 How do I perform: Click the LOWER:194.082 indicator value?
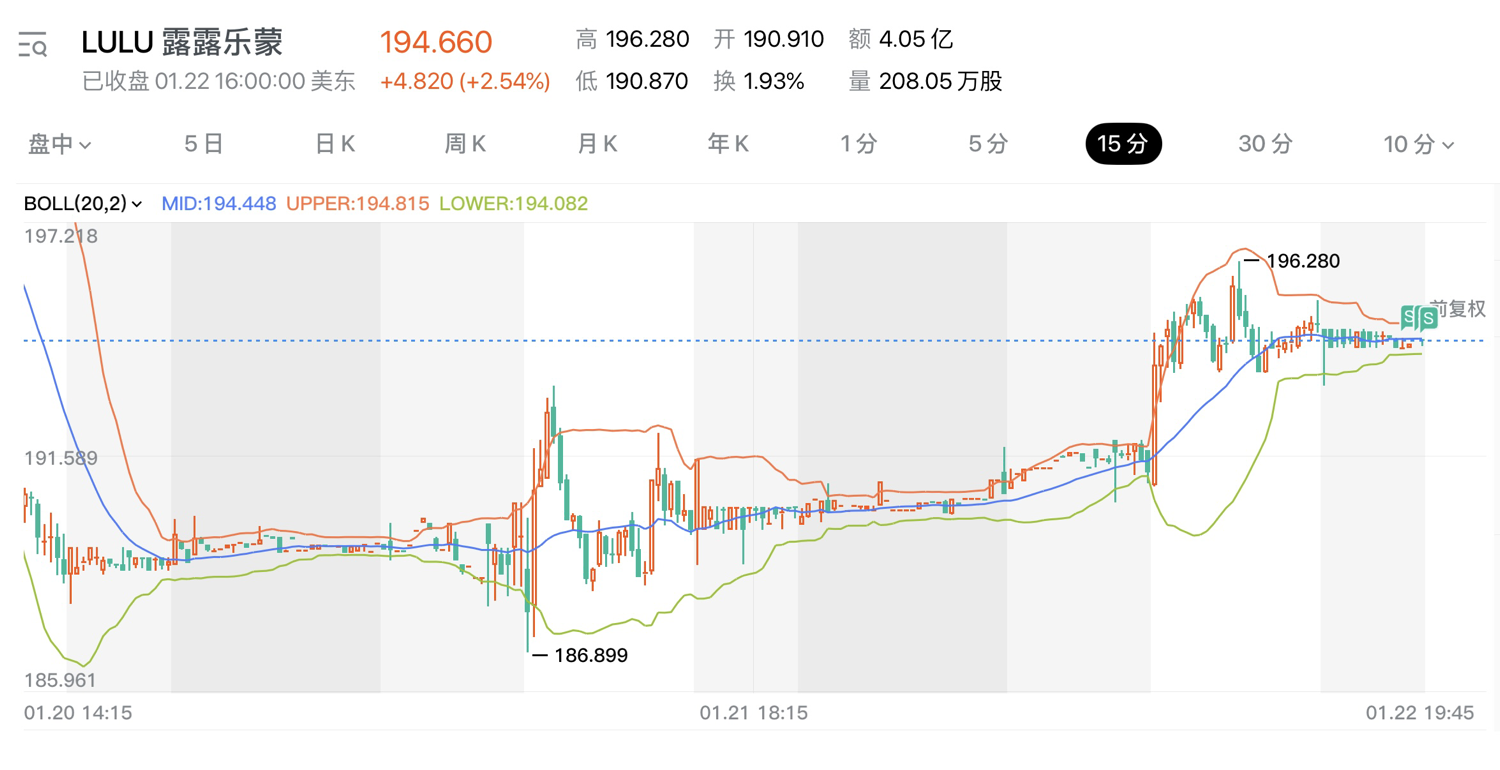click(513, 204)
